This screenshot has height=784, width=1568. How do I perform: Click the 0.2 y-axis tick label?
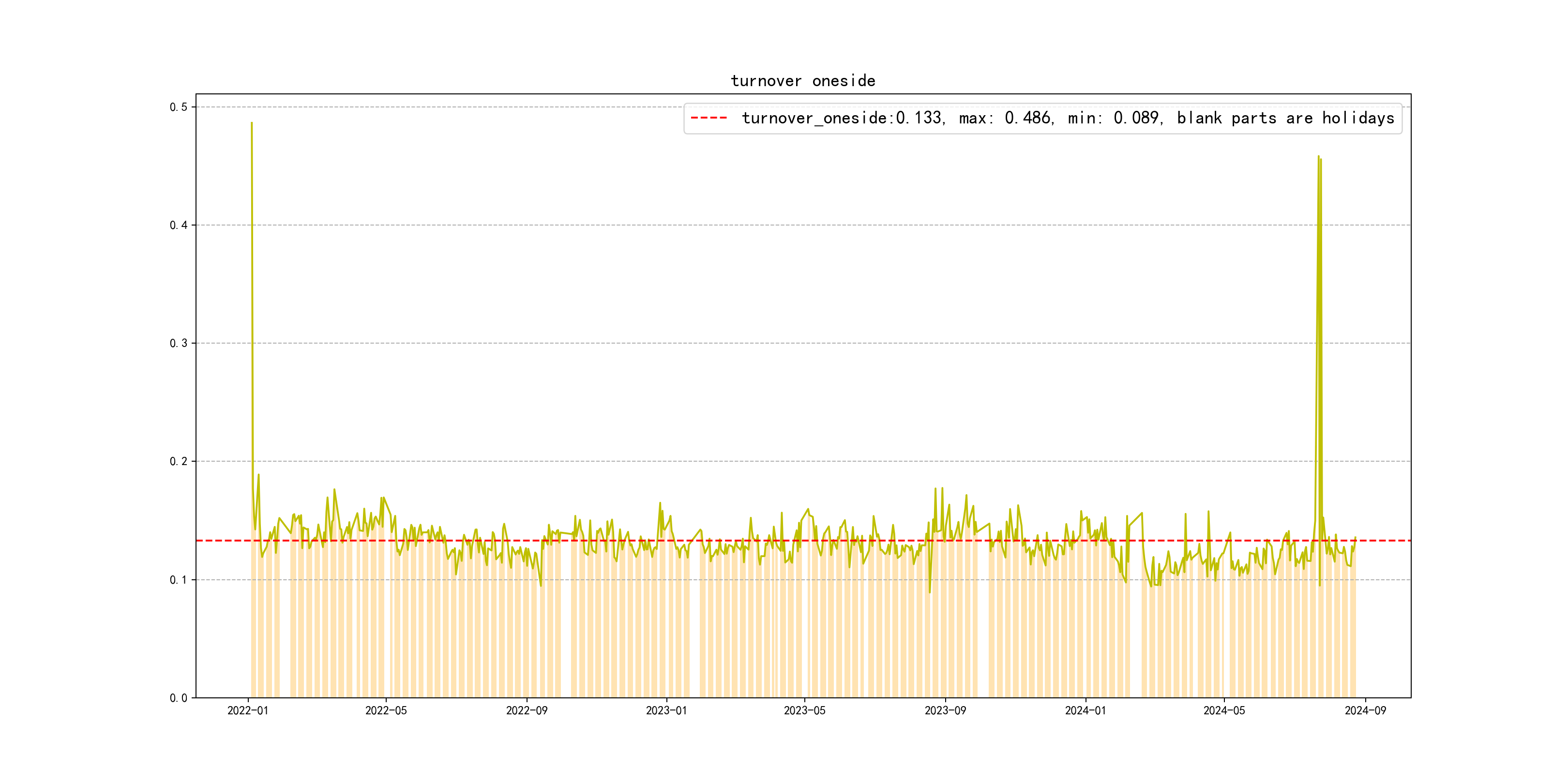click(x=179, y=461)
